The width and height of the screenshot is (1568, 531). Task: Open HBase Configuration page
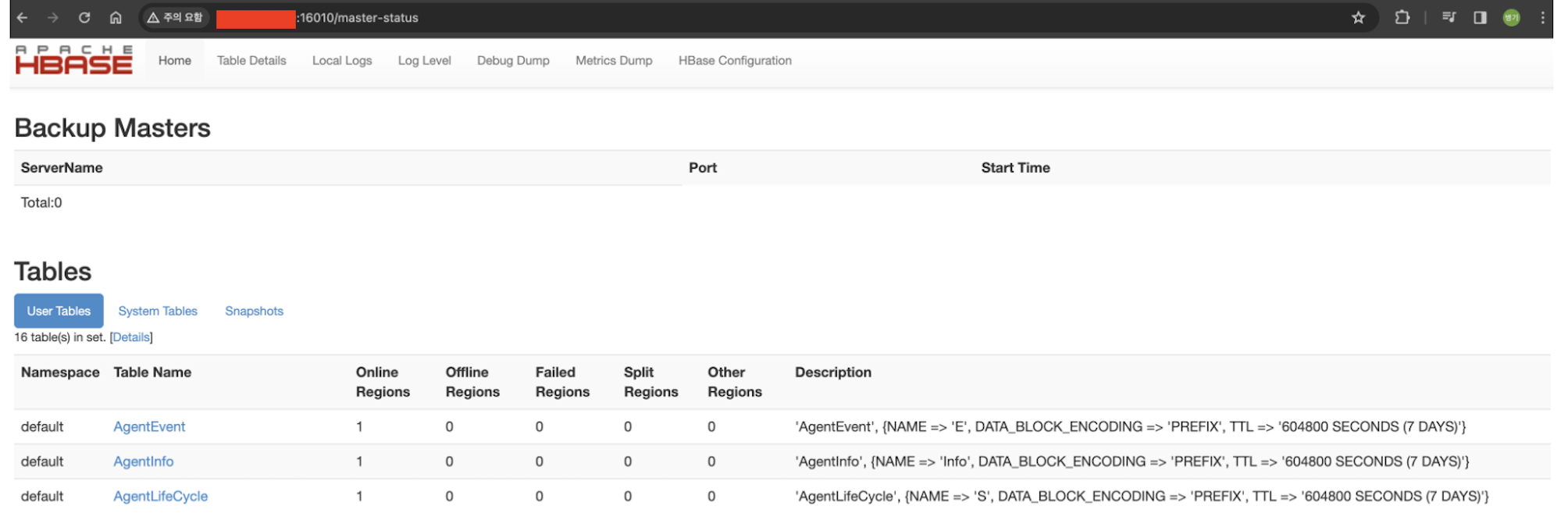click(x=735, y=60)
